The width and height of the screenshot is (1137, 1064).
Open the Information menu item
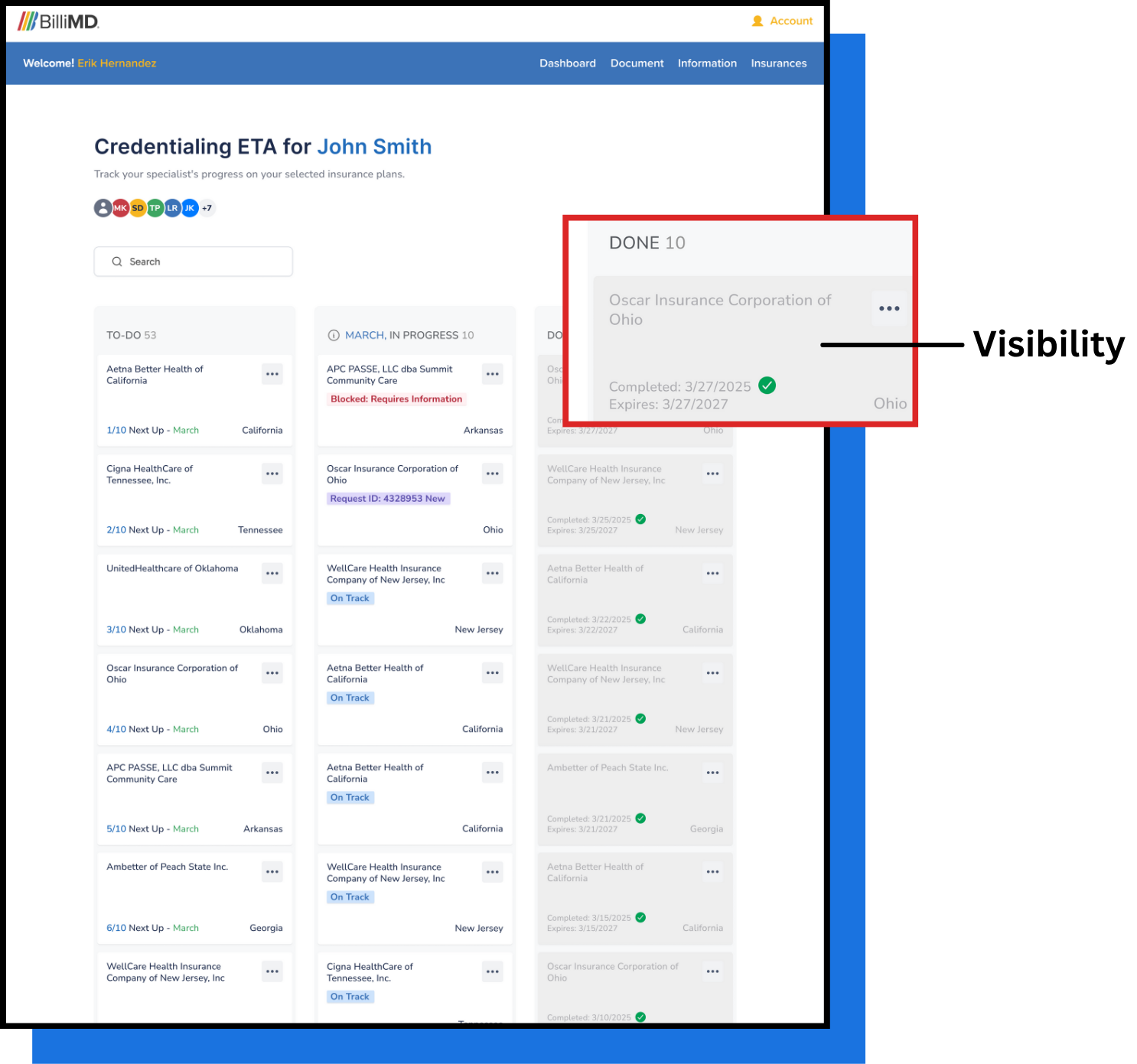coord(707,63)
